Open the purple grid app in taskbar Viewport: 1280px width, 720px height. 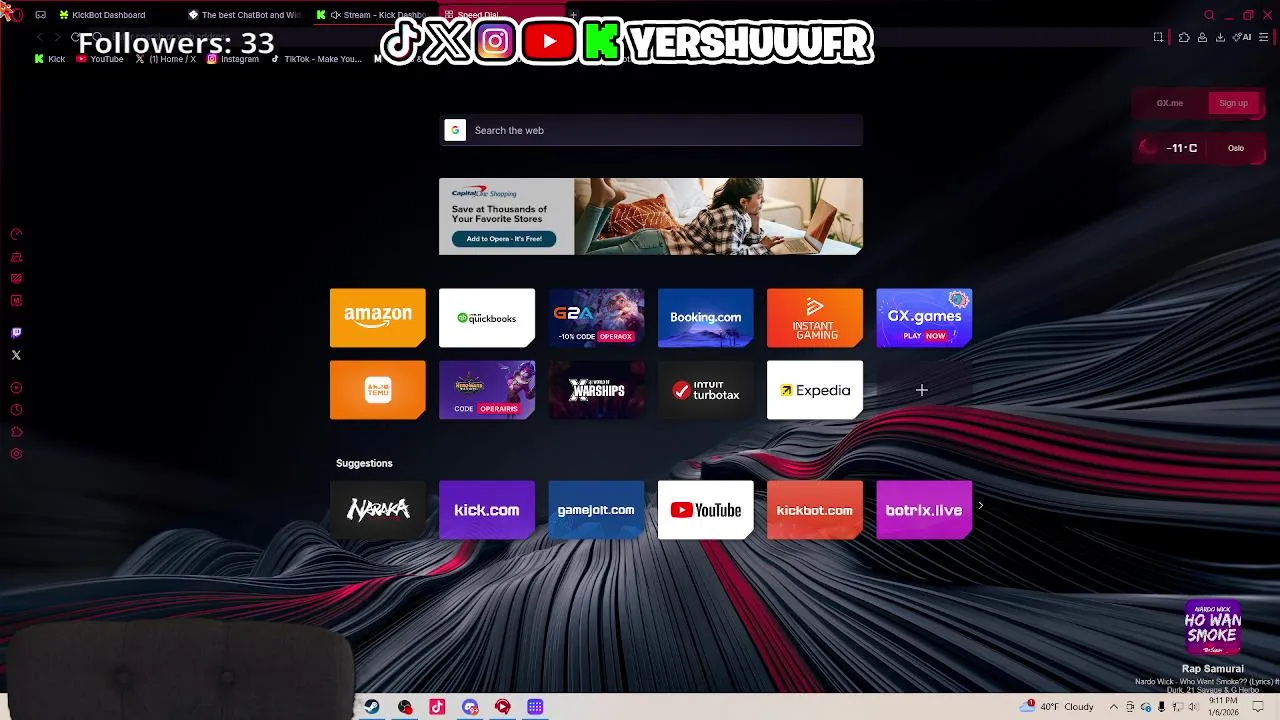535,707
